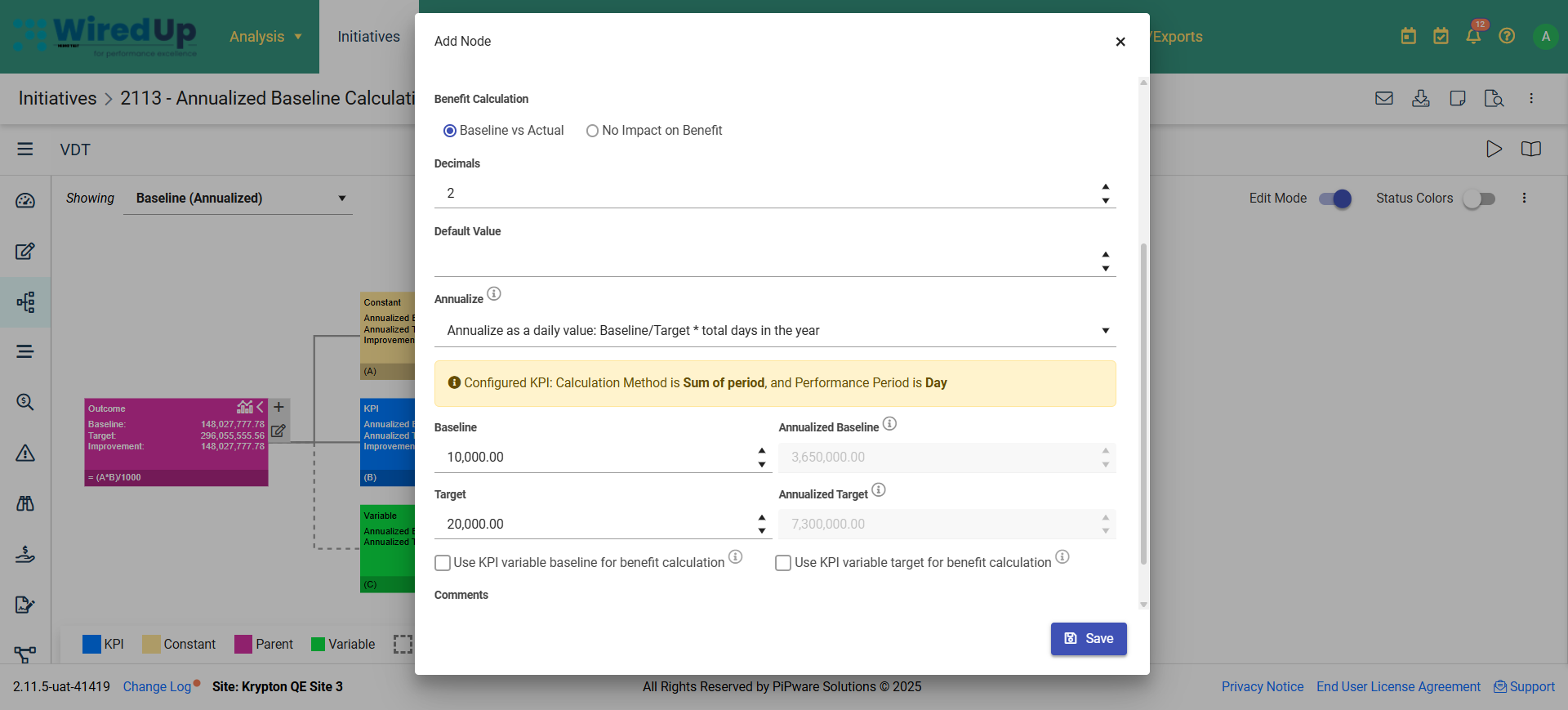This screenshot has height=710, width=1568.
Task: Open the help question mark icon
Action: [x=1508, y=36]
